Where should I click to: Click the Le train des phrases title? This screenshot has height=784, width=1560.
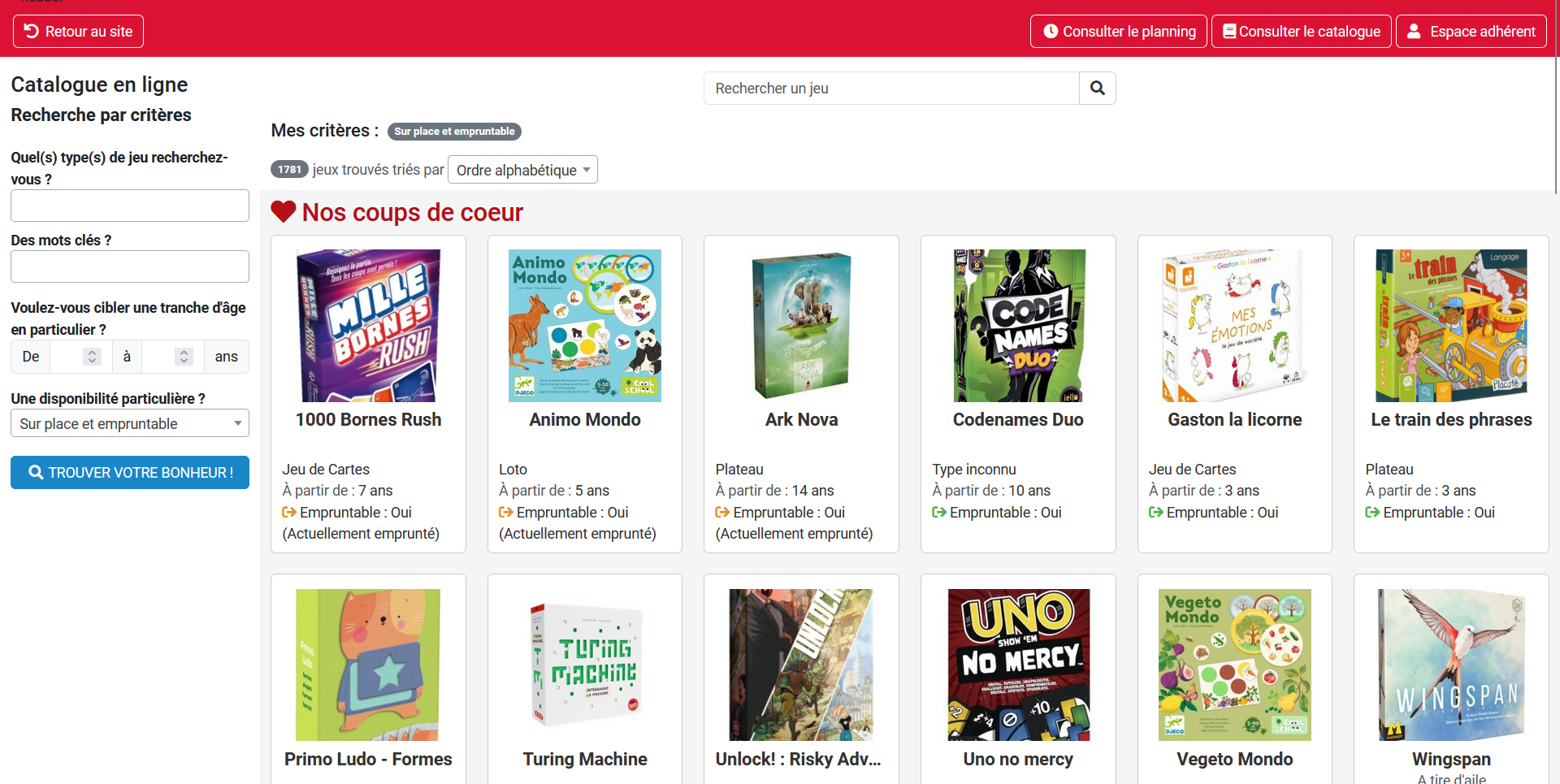click(1451, 419)
